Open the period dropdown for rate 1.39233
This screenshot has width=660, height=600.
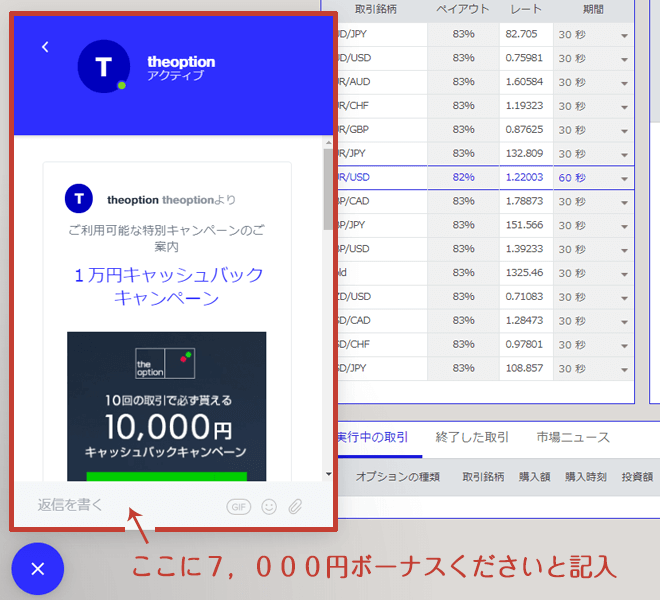(x=593, y=249)
